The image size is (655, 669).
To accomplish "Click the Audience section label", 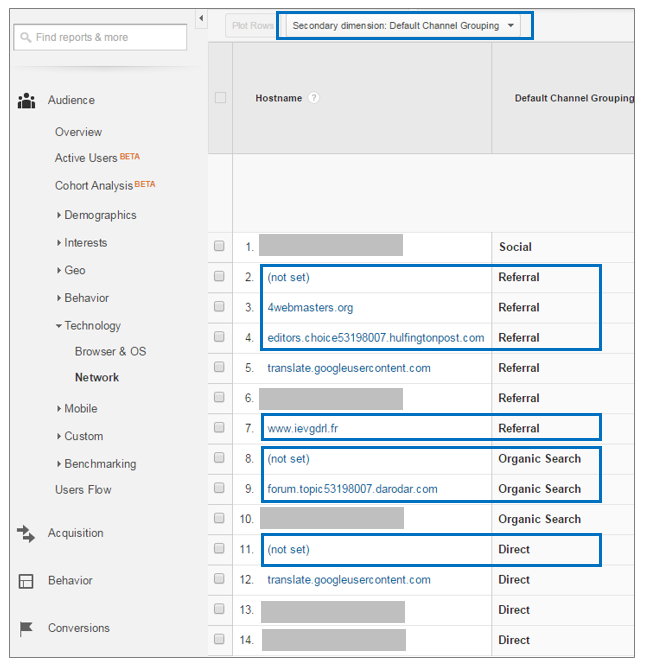I will [x=71, y=100].
